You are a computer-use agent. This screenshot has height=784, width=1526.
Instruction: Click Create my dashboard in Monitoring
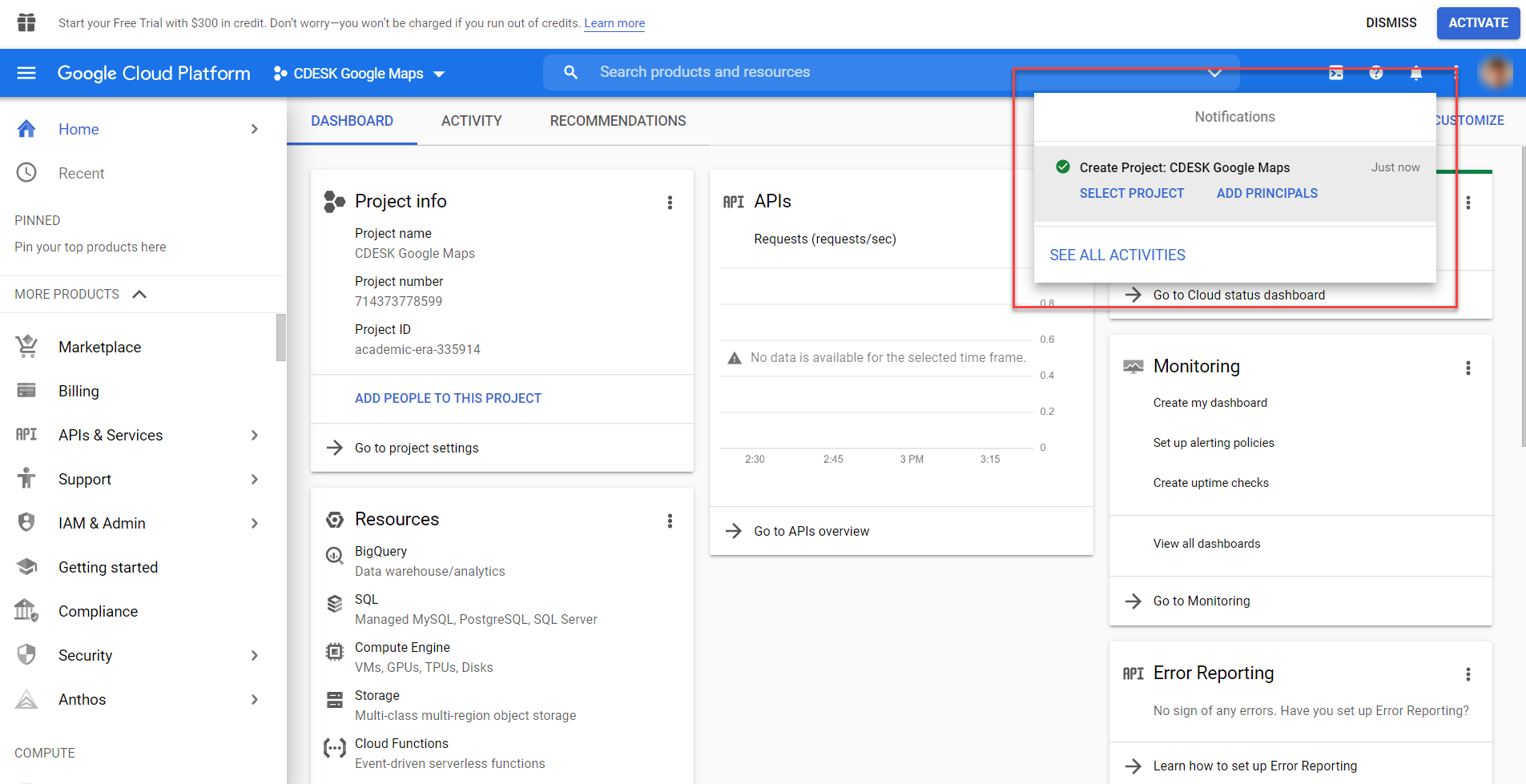click(x=1210, y=403)
